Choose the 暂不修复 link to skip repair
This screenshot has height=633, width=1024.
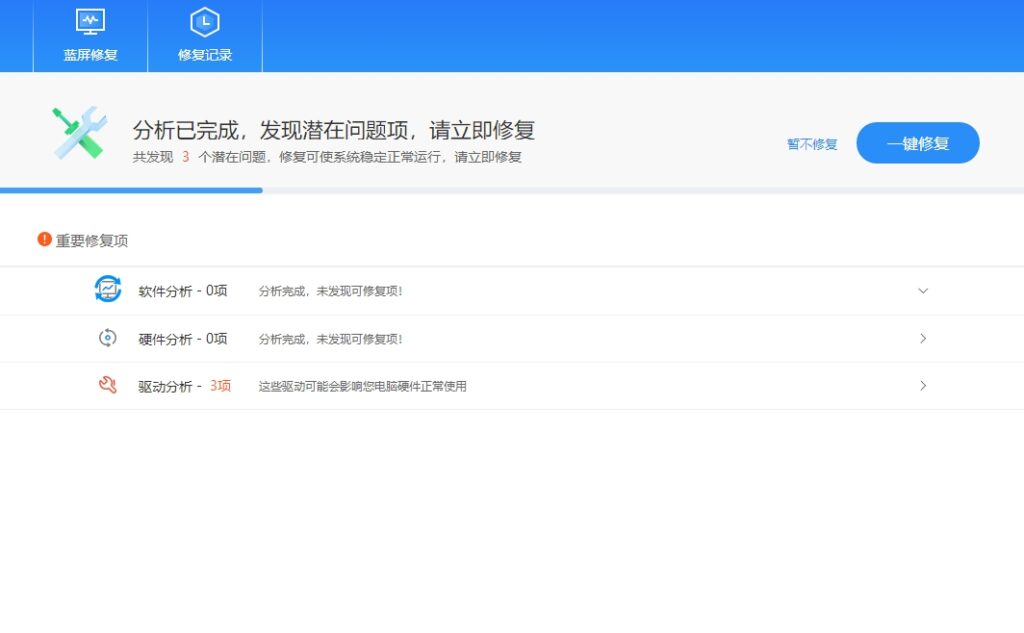[x=812, y=144]
